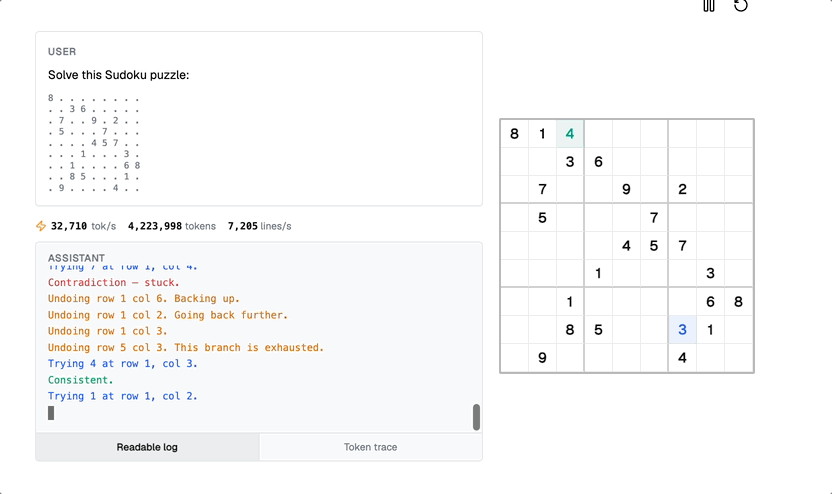Switch to the Token trace tab
The height and width of the screenshot is (494, 832).
point(370,447)
